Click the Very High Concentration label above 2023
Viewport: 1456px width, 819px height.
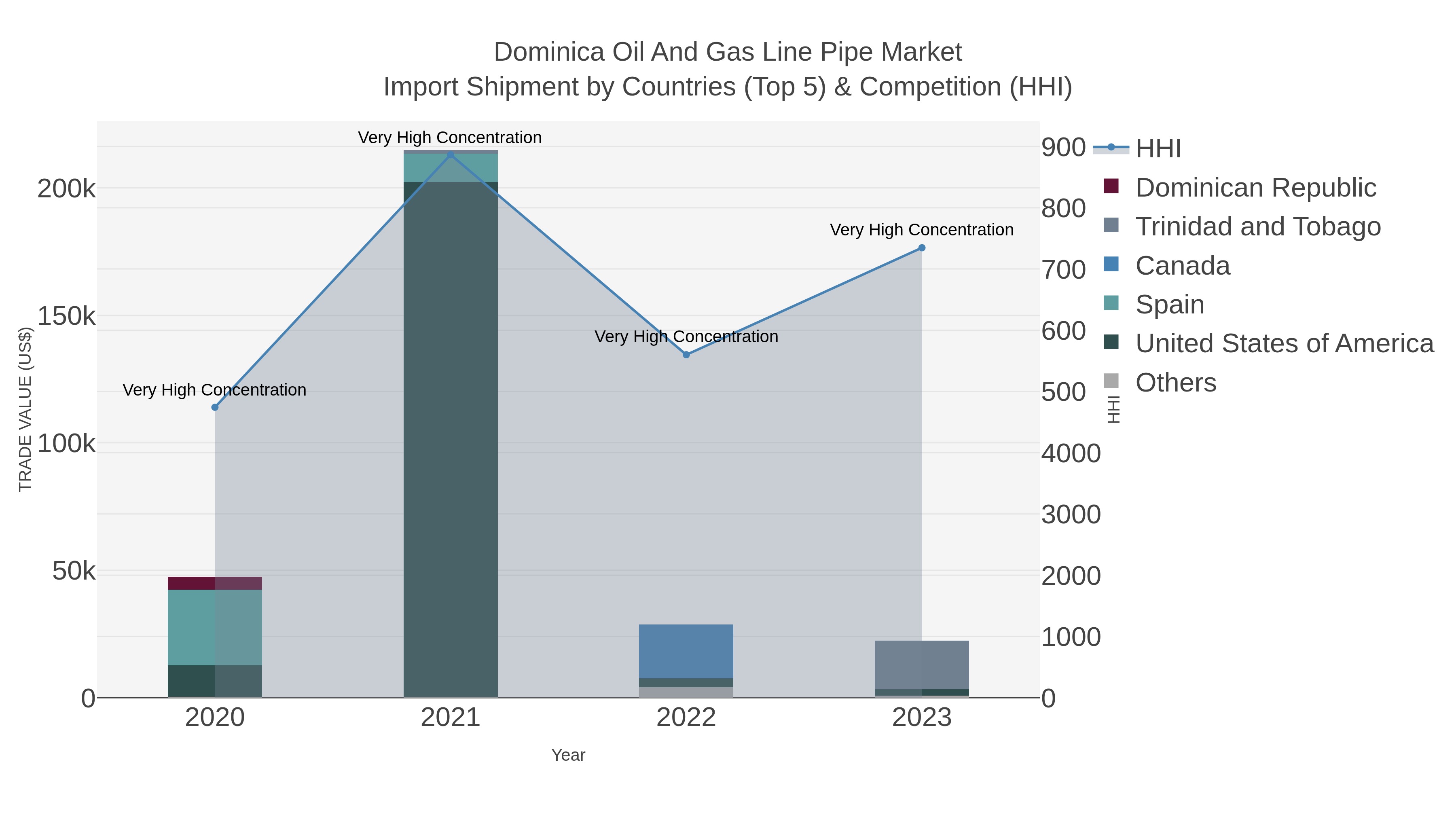coord(922,230)
